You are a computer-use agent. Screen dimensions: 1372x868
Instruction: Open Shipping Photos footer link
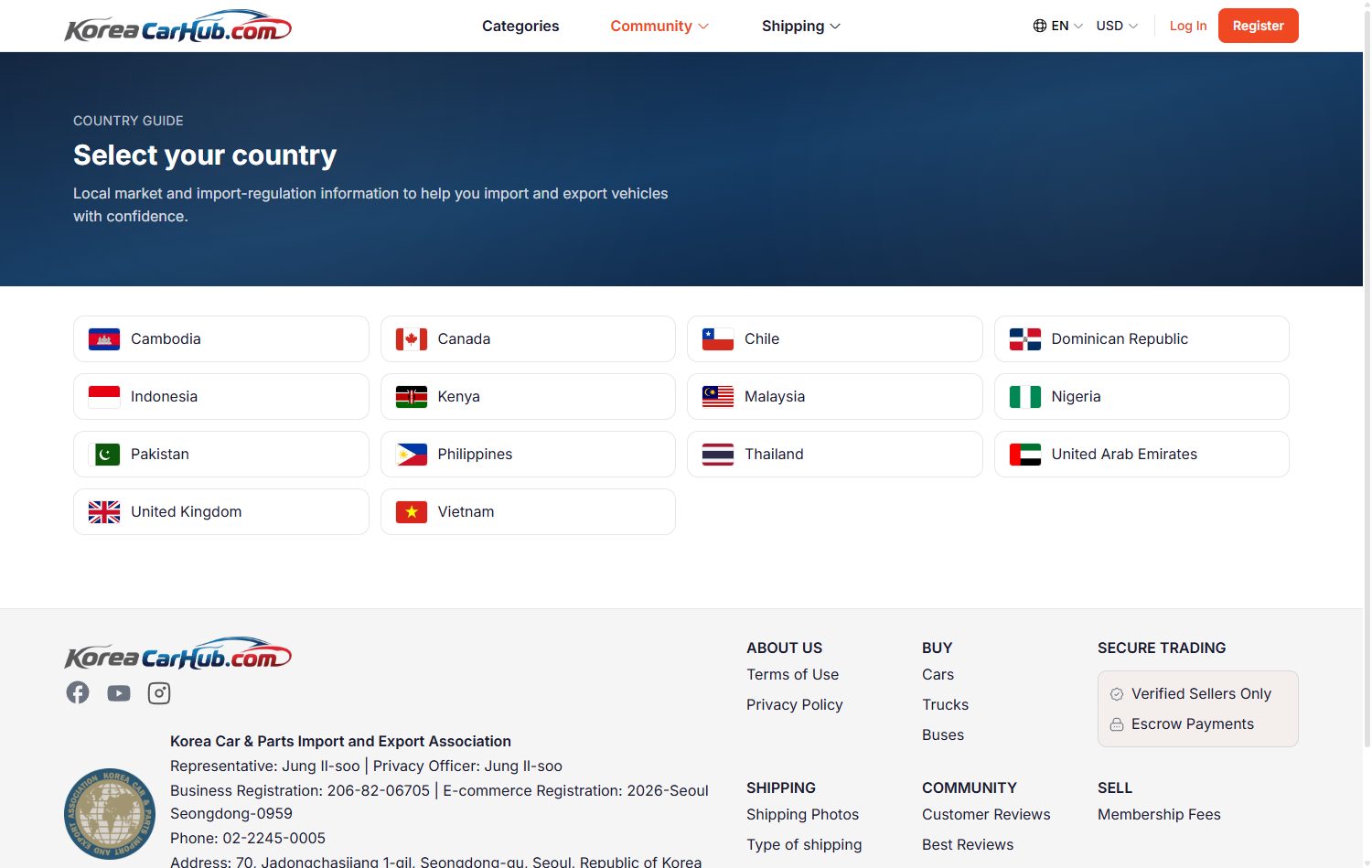802,814
